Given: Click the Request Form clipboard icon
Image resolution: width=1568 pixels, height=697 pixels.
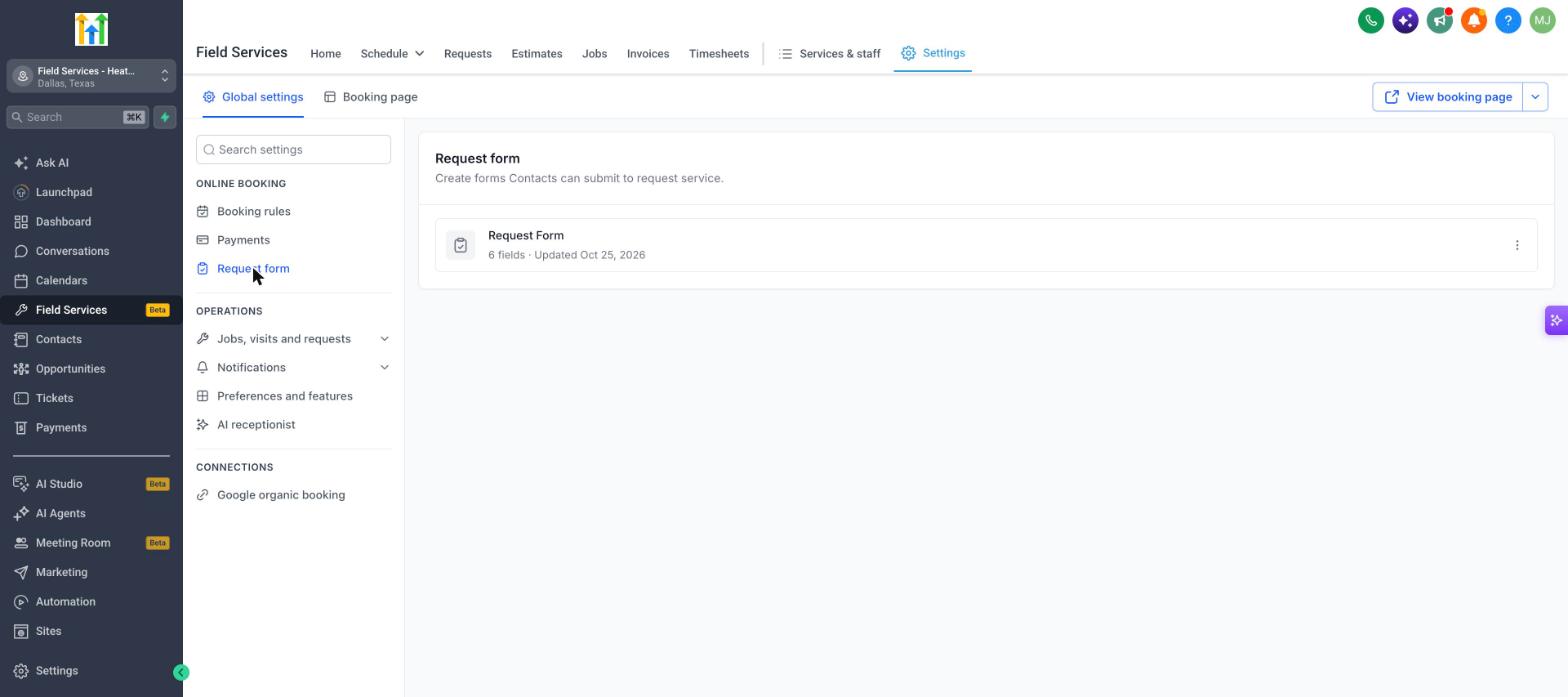Looking at the screenshot, I should [x=460, y=245].
